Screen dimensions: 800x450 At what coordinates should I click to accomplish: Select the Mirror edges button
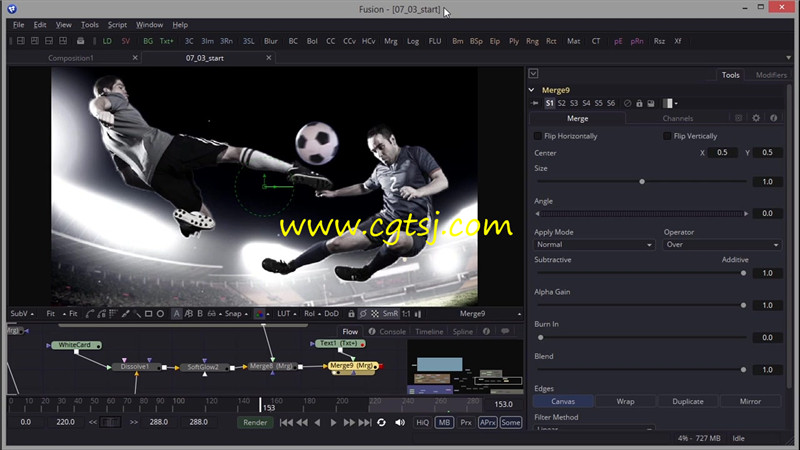(x=750, y=402)
